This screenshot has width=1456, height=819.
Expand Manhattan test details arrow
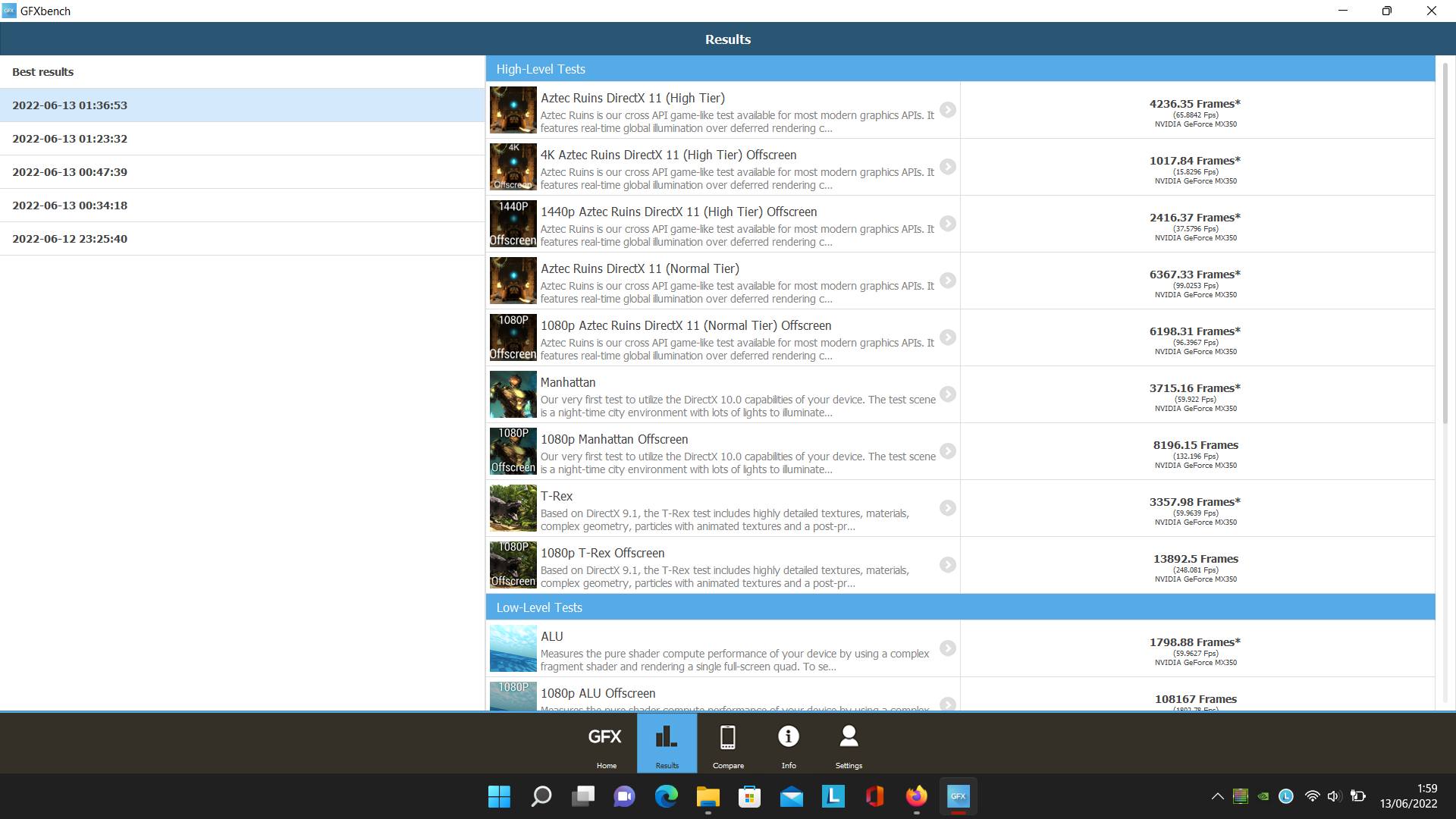948,394
